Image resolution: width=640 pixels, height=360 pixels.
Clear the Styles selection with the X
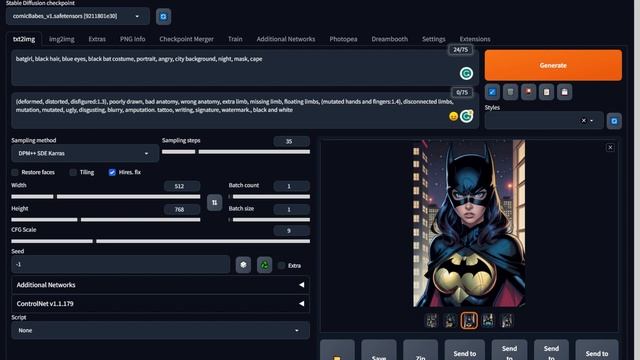tap(583, 121)
